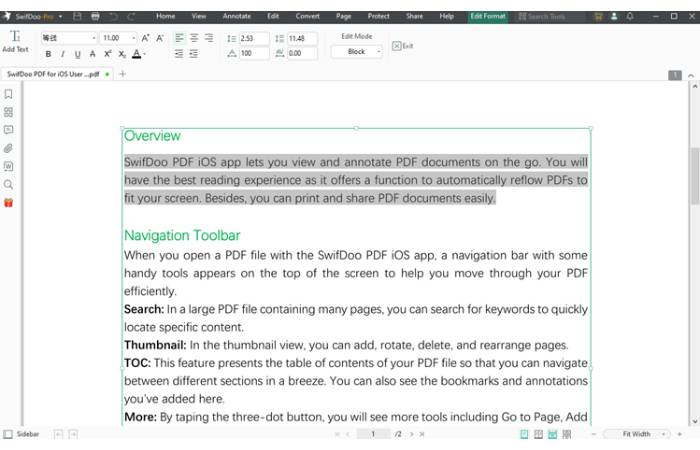This screenshot has width=700, height=450.
Task: Click the Search Tools field
Action: point(550,17)
